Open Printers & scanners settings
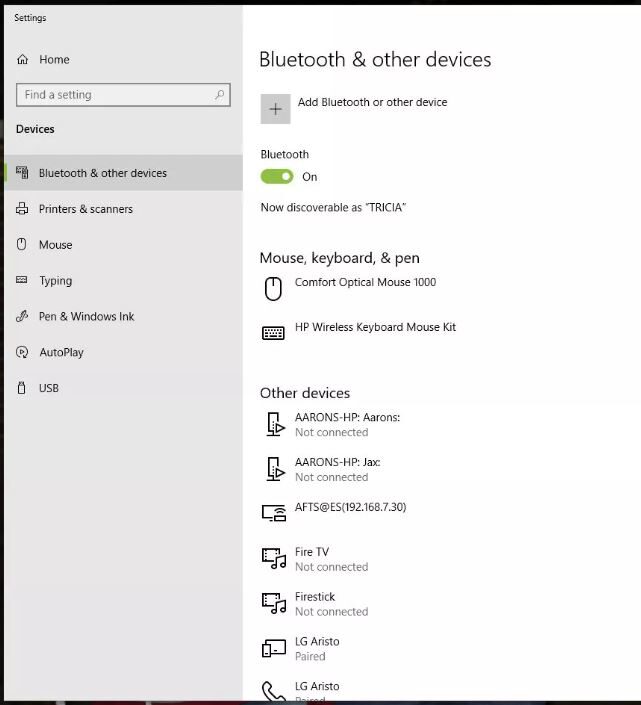 click(85, 209)
